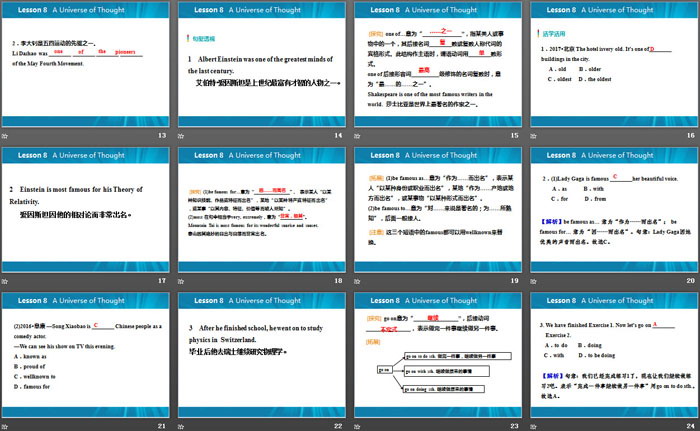Select the Albert Einstein greatest minds slide
This screenshot has height=431, width=700.
coord(262,64)
